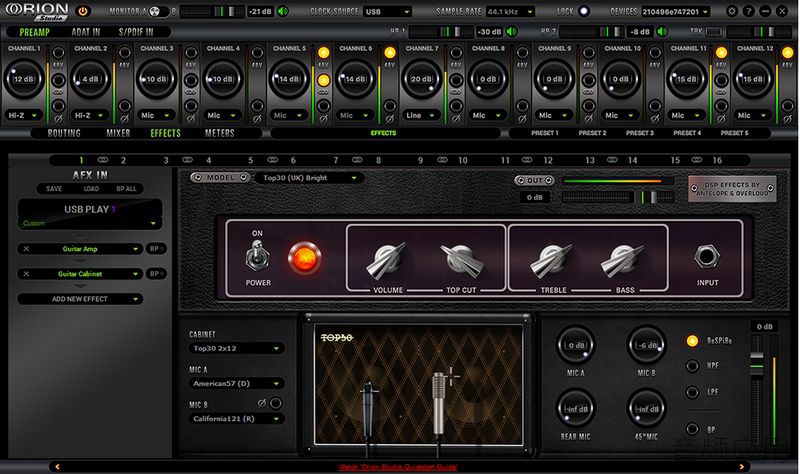Open the Top30 (UK) Bright model dropdown
800x474 pixels.
coord(309,178)
